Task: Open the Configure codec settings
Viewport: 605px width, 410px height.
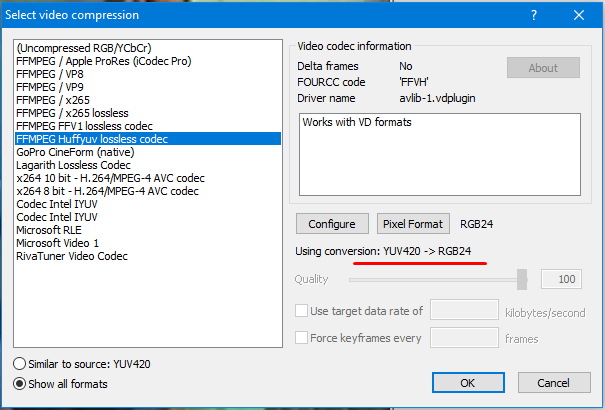Action: 331,224
